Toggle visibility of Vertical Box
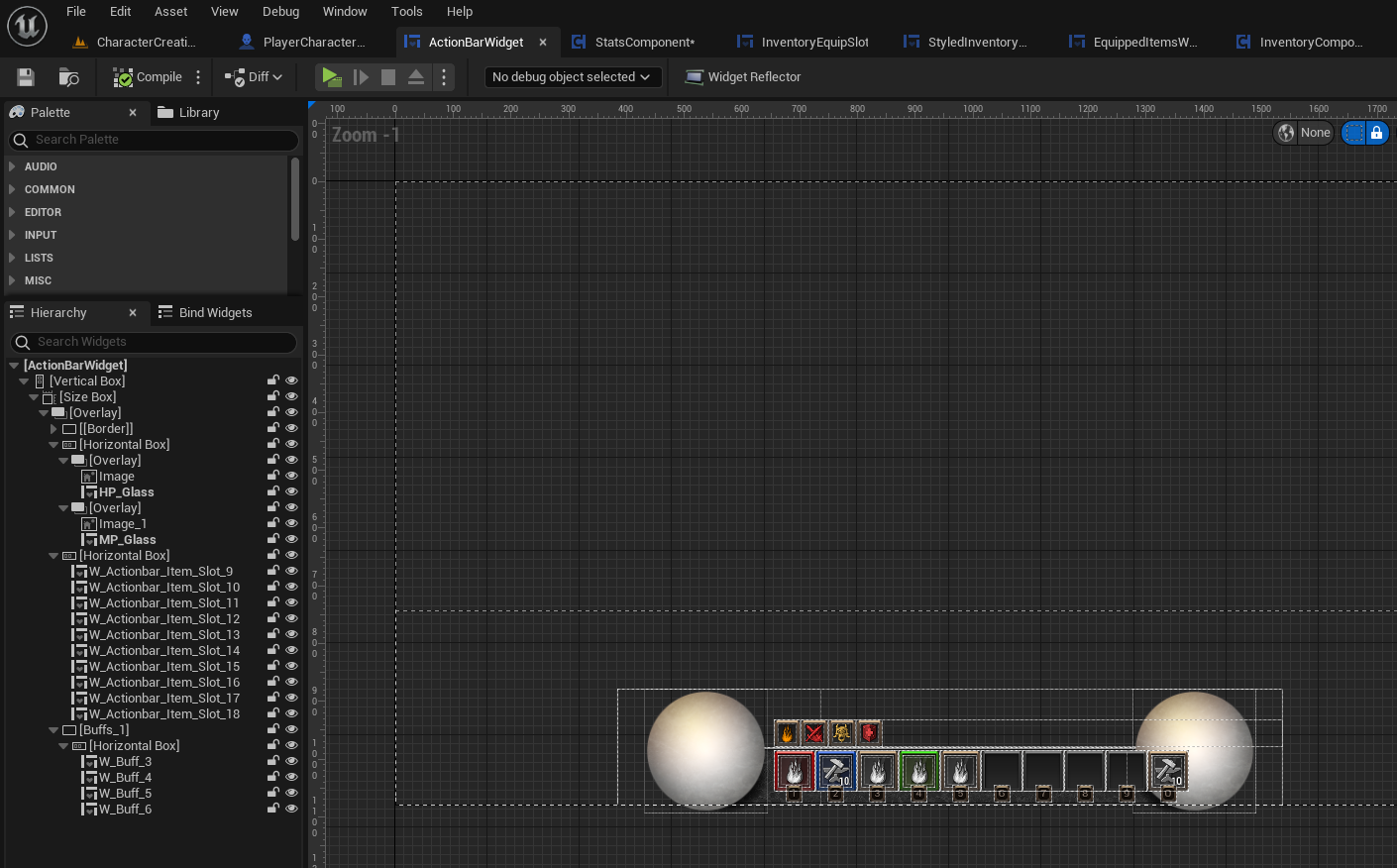 pyautogui.click(x=291, y=380)
